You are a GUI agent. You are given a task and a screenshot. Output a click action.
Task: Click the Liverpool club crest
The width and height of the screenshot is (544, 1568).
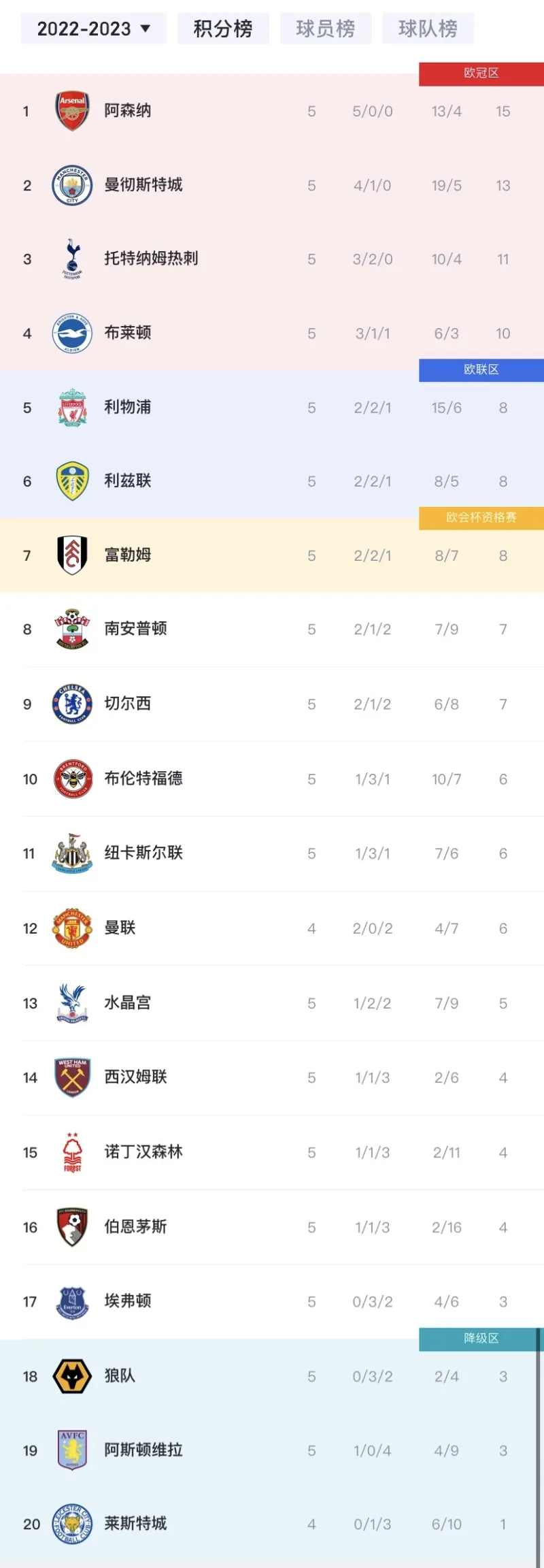click(x=72, y=408)
